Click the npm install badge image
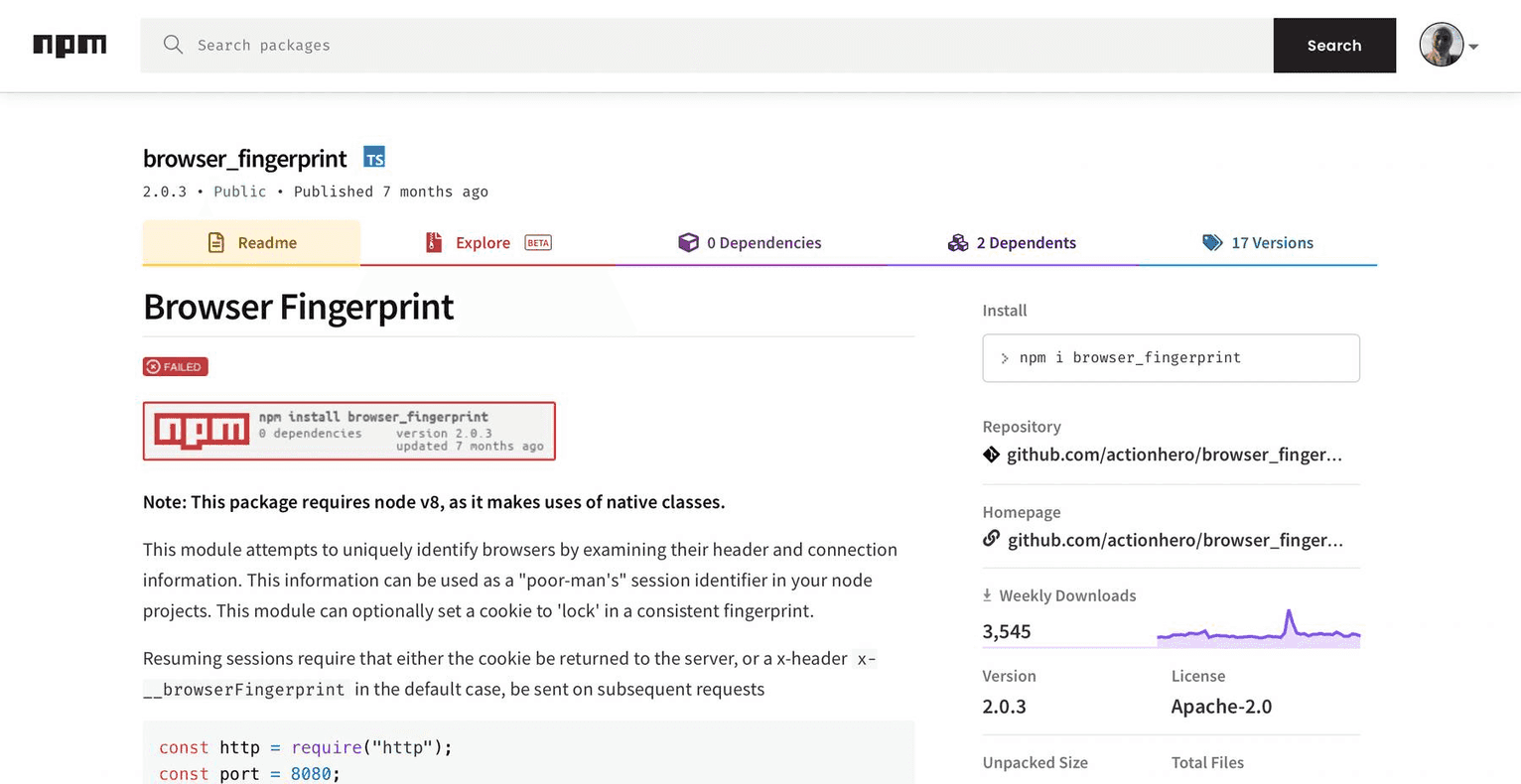1521x784 pixels. tap(349, 430)
